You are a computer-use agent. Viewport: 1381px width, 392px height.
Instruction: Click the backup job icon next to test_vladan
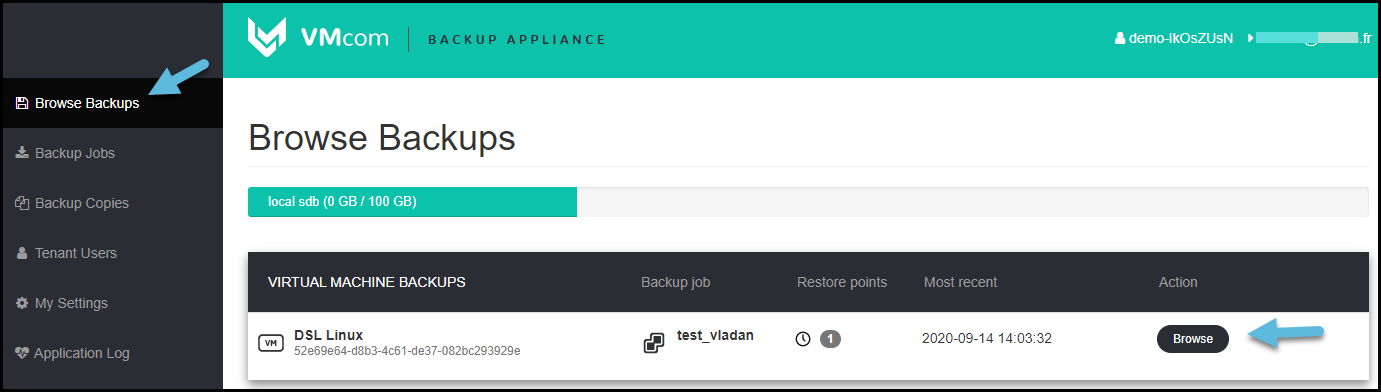coord(654,344)
